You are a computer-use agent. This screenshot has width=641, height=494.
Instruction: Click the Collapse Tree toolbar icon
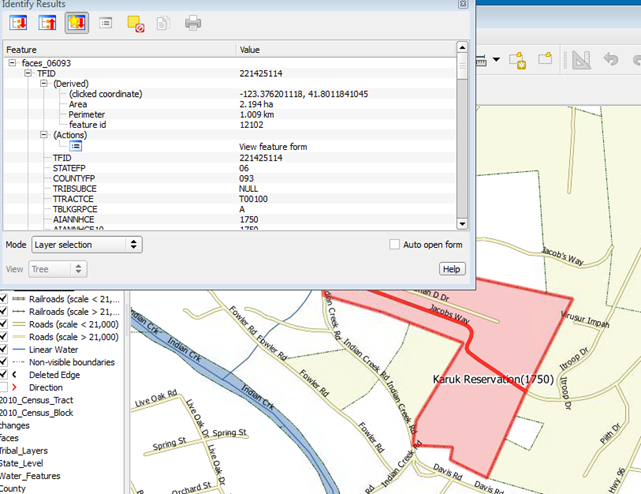[47, 22]
